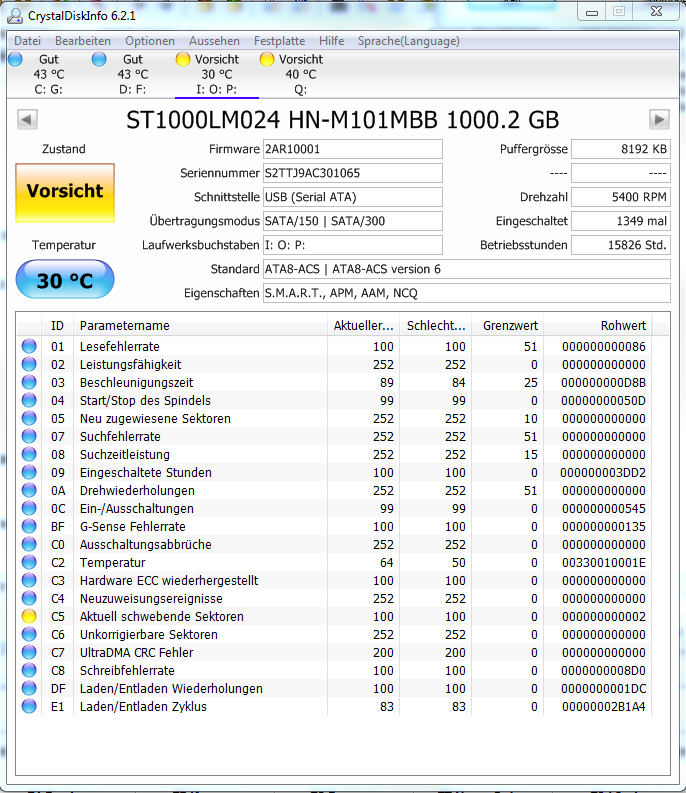Select disk Q: at 40 °C
Viewport: 686px width, 793px height.
tap(301, 74)
